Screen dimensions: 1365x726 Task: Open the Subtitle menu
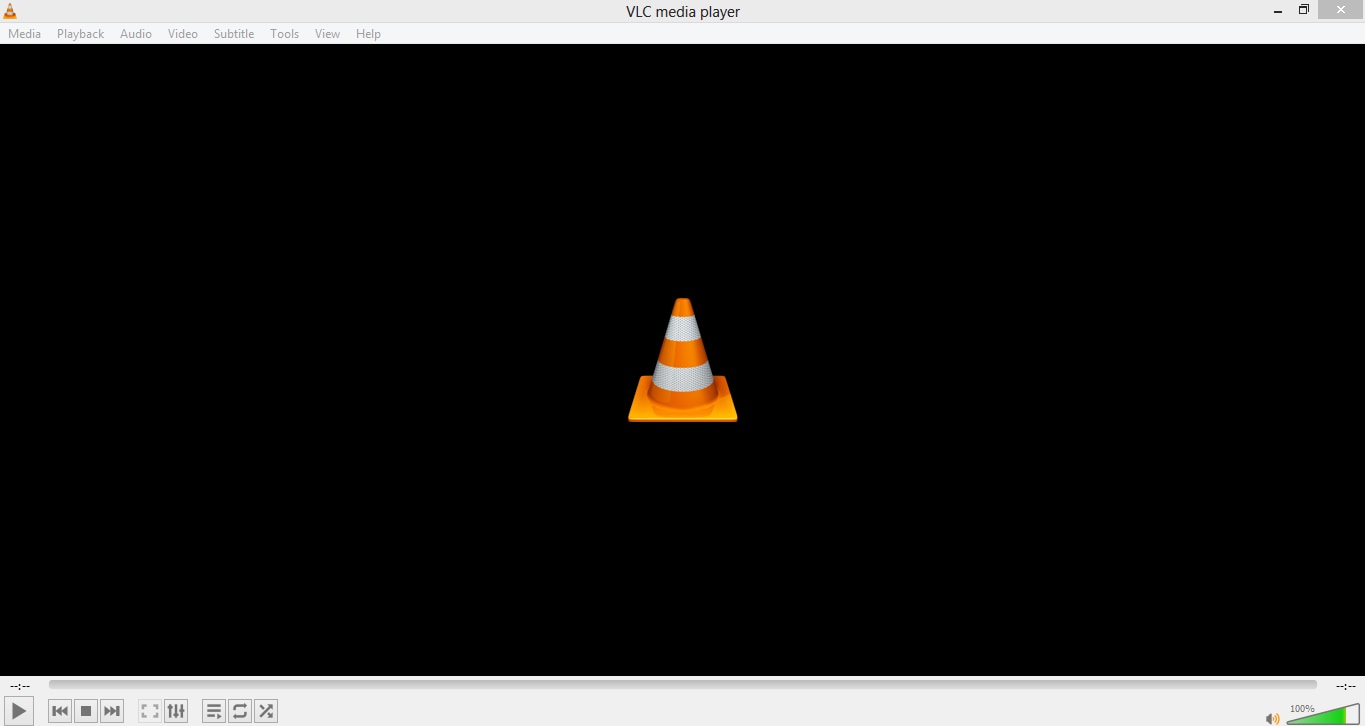click(x=234, y=34)
